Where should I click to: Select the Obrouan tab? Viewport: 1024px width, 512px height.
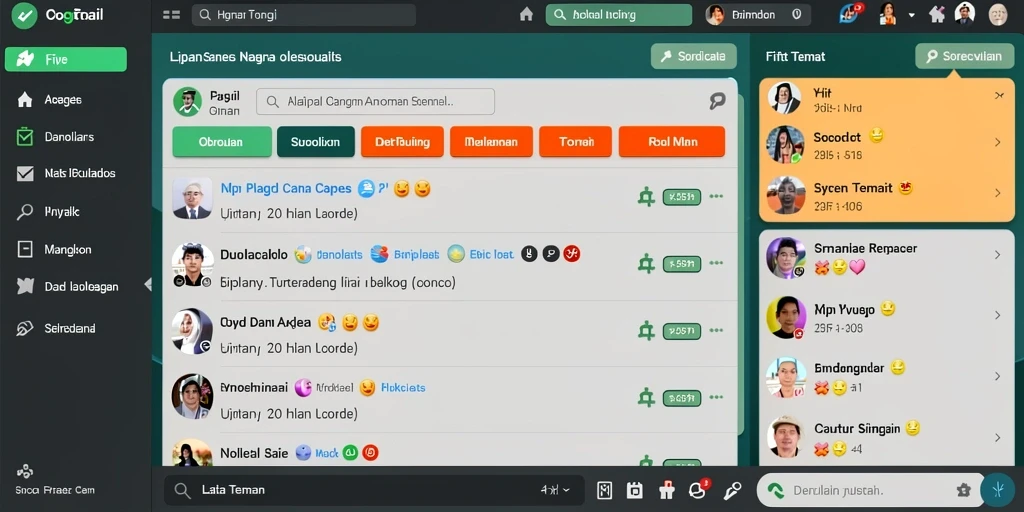(x=221, y=142)
